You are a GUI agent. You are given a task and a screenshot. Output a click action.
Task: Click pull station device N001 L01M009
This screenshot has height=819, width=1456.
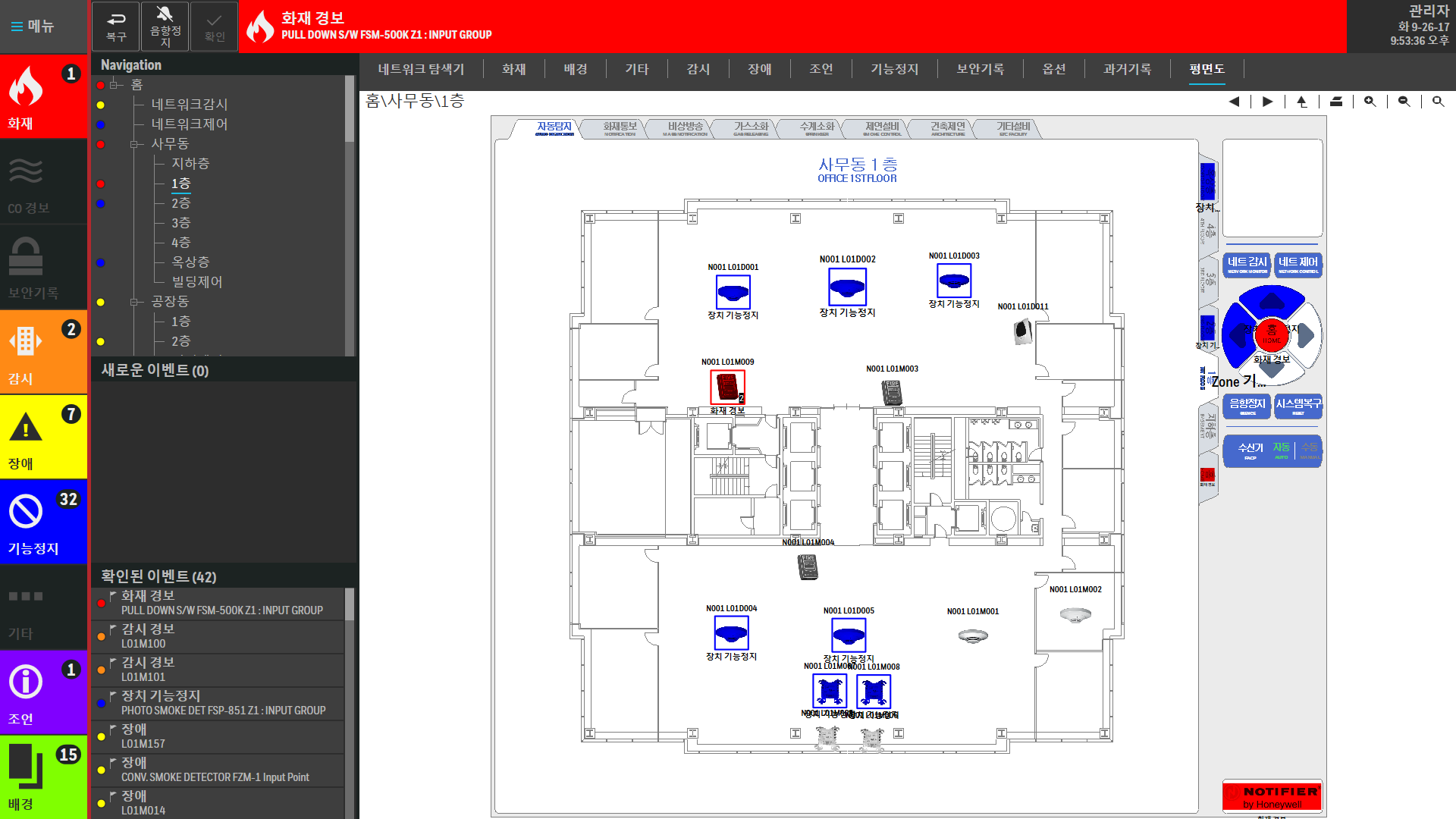(x=727, y=387)
